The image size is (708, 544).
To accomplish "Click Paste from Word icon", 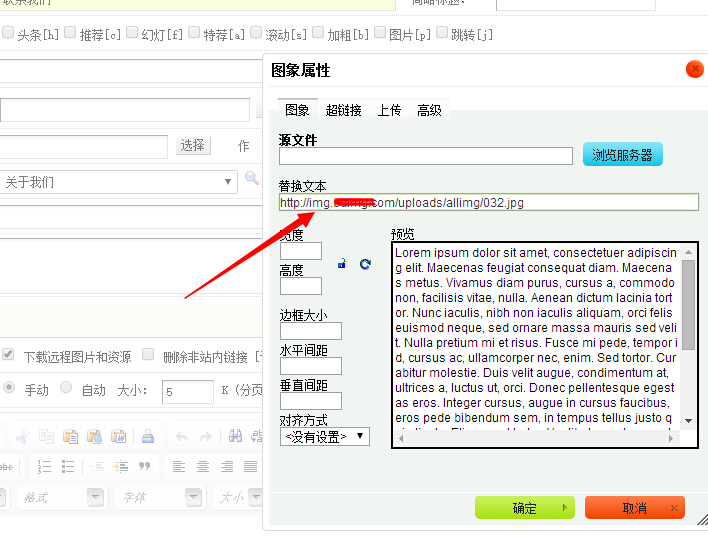I will [118, 437].
